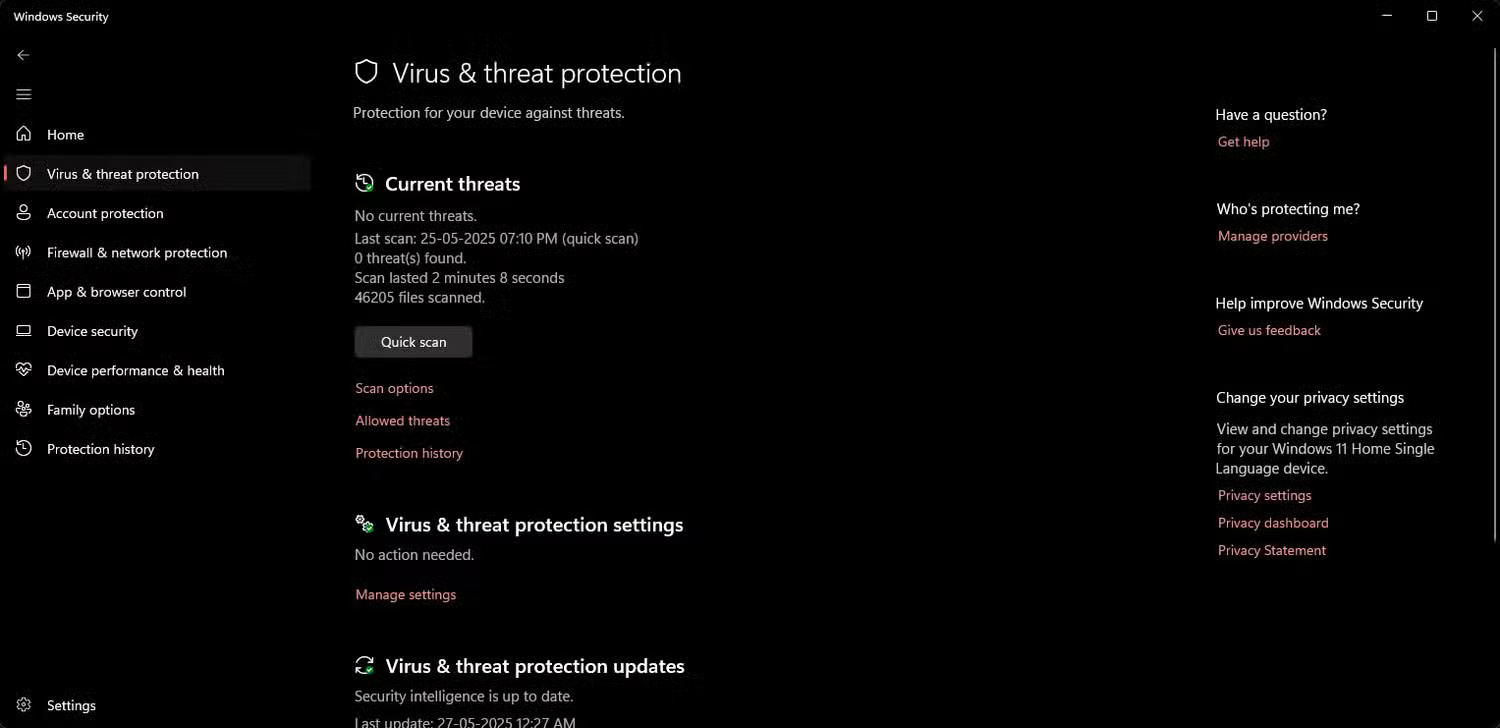Collapse the navigation with the hamburger menu
Image resolution: width=1500 pixels, height=728 pixels.
tap(23, 94)
